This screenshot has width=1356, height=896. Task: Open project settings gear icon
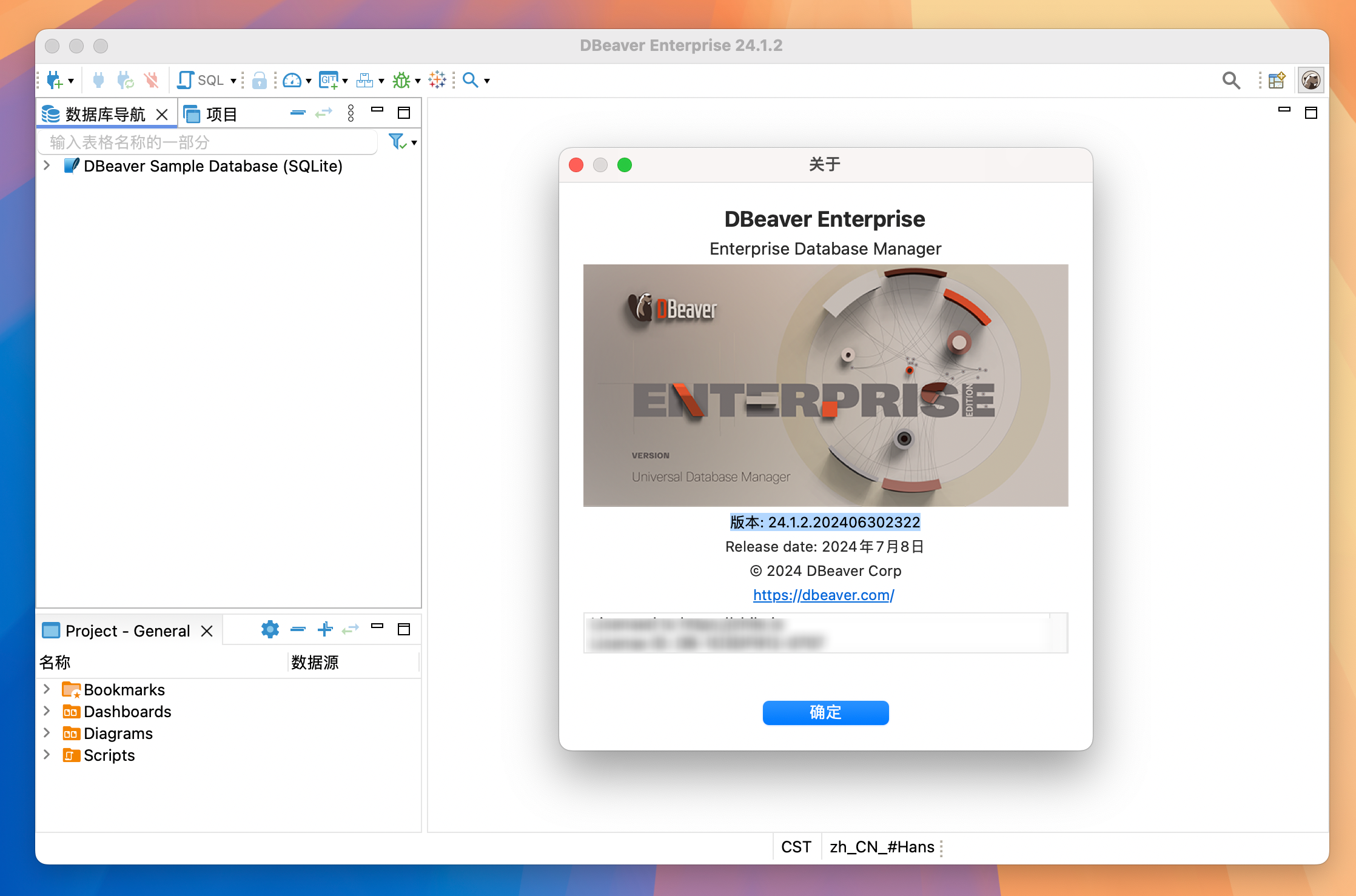point(270,629)
